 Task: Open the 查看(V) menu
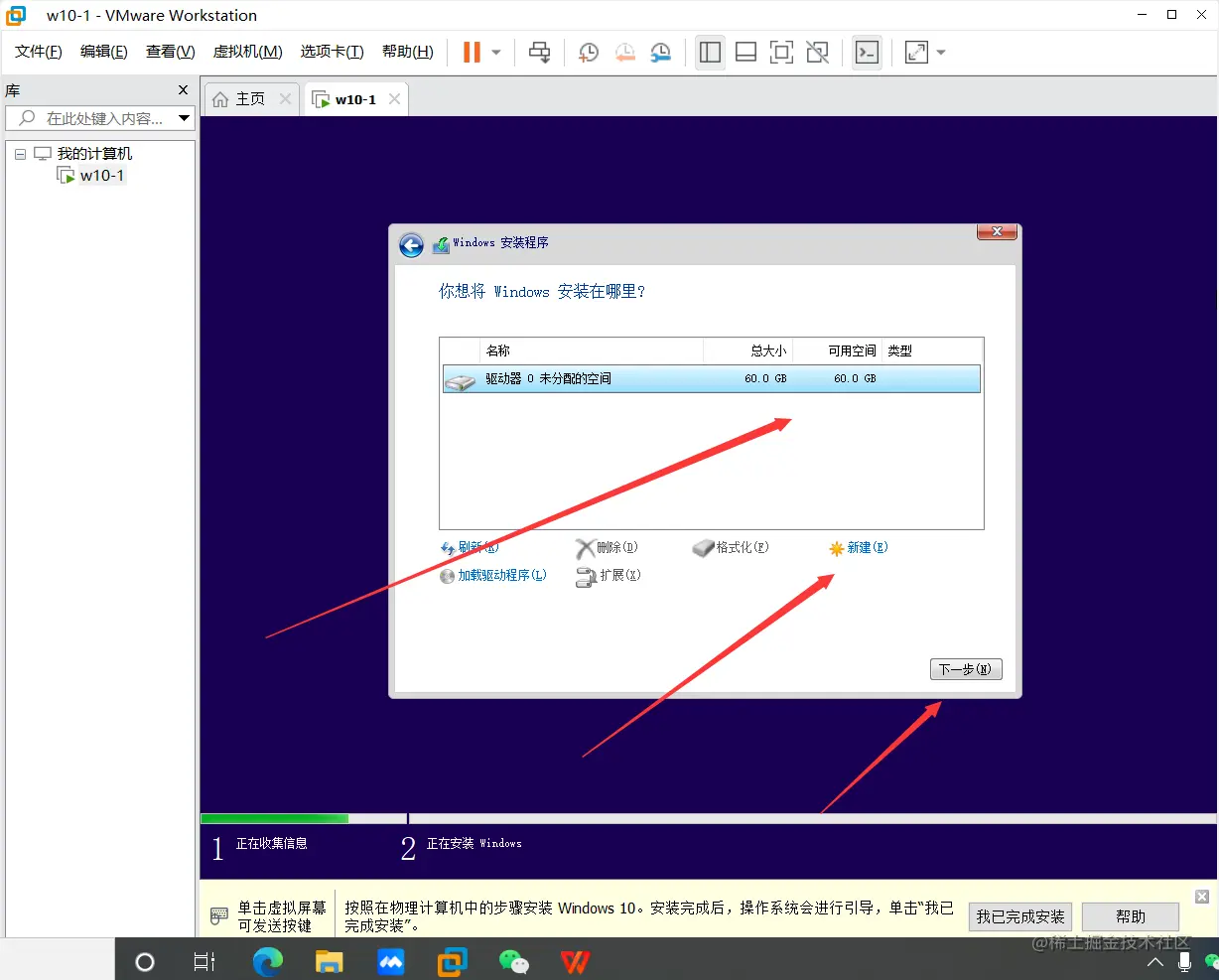tap(170, 52)
